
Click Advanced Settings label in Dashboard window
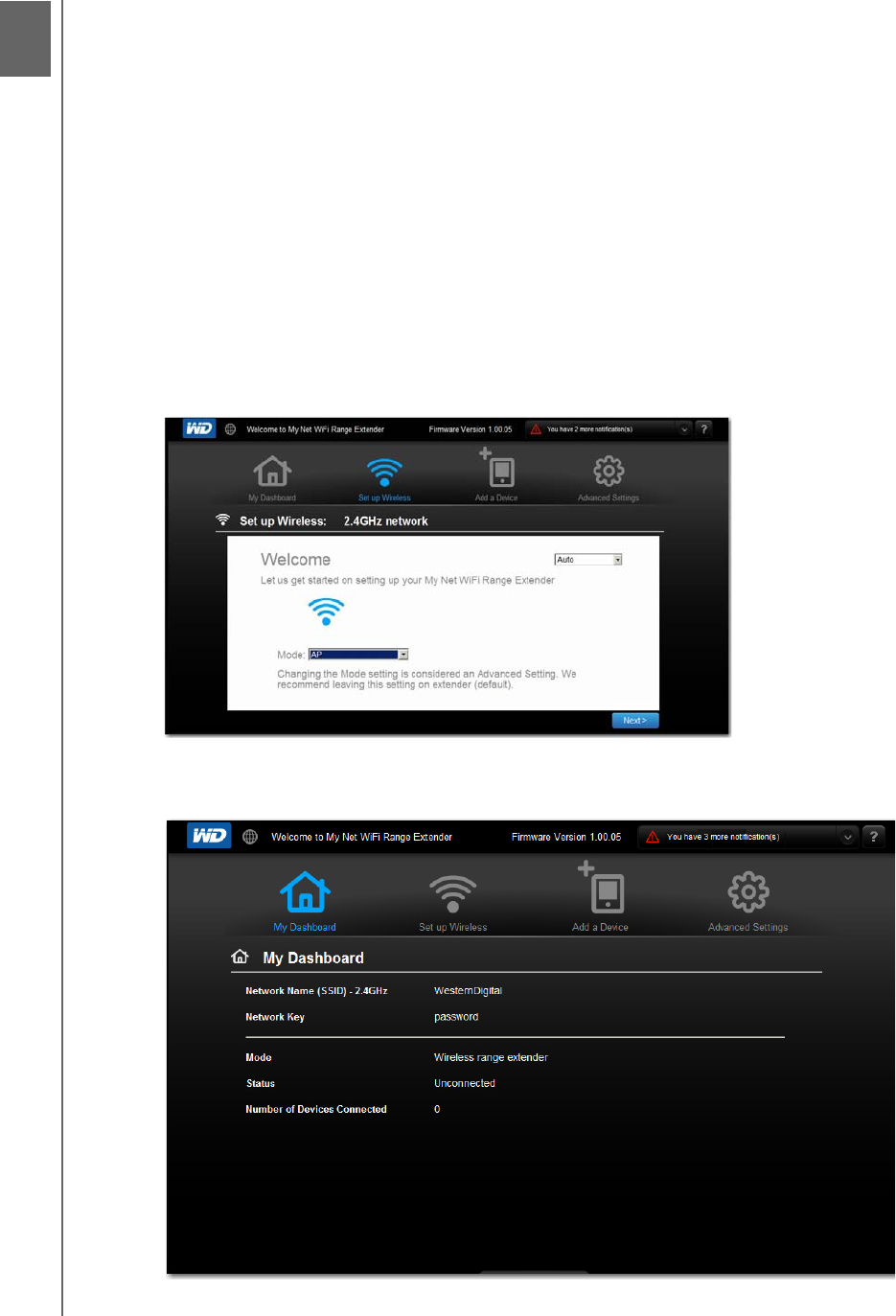tap(748, 928)
